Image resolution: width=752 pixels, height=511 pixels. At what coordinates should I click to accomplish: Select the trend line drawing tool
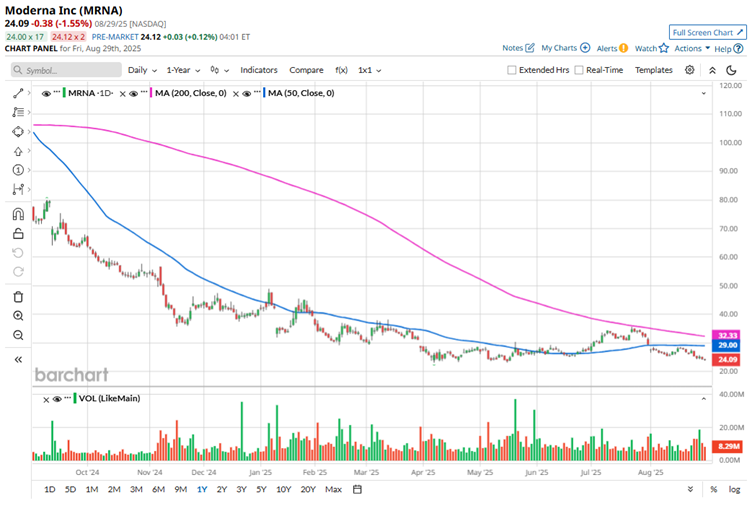pyautogui.click(x=18, y=93)
